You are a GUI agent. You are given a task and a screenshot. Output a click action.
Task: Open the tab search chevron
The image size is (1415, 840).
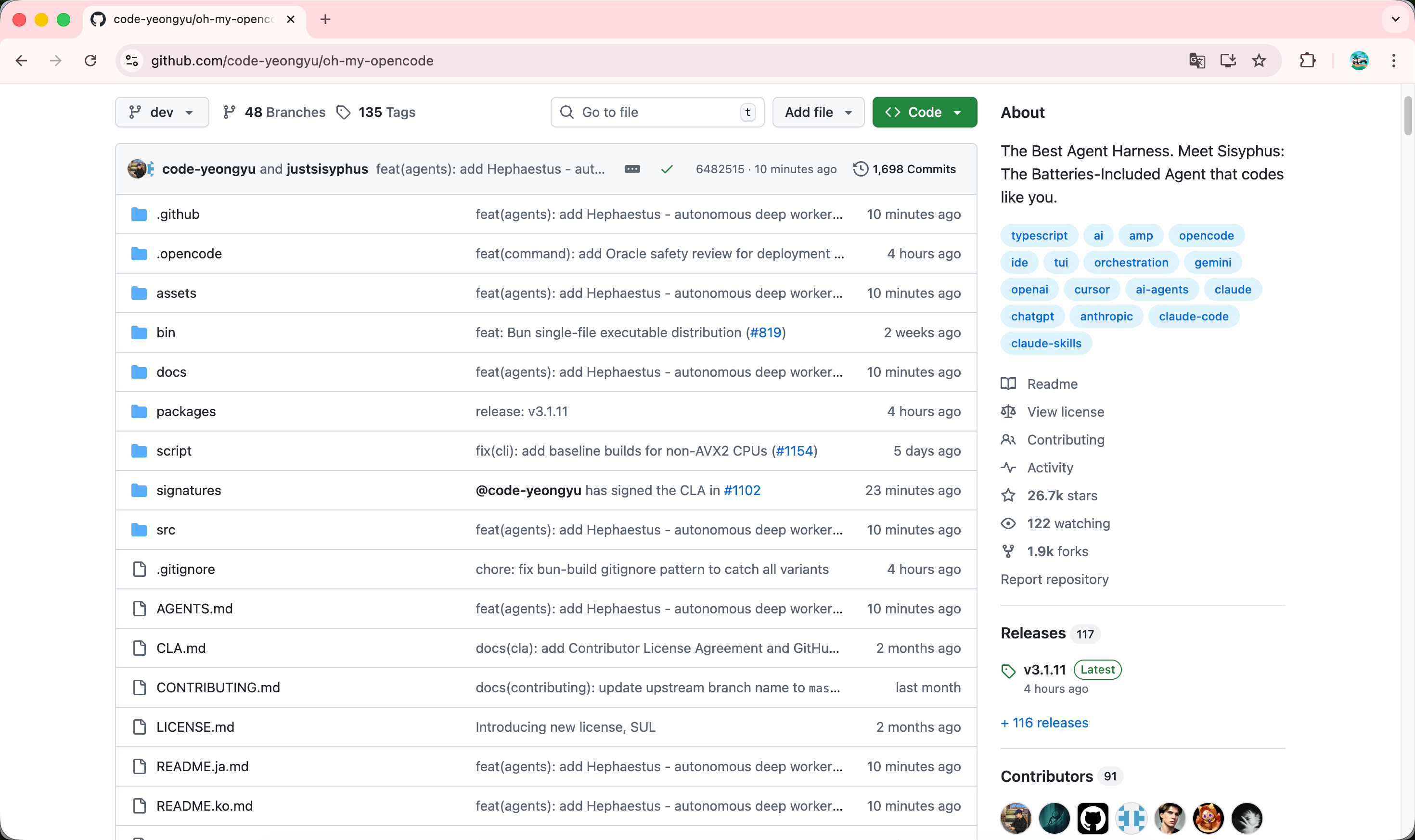pos(1395,19)
